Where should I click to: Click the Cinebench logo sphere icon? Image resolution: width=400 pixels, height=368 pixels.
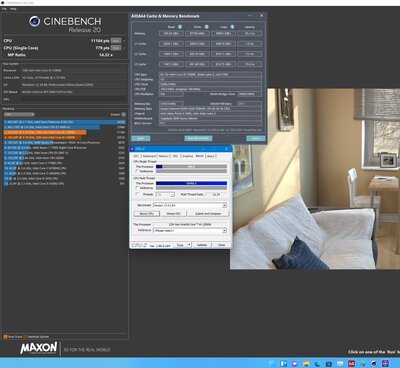pos(35,22)
